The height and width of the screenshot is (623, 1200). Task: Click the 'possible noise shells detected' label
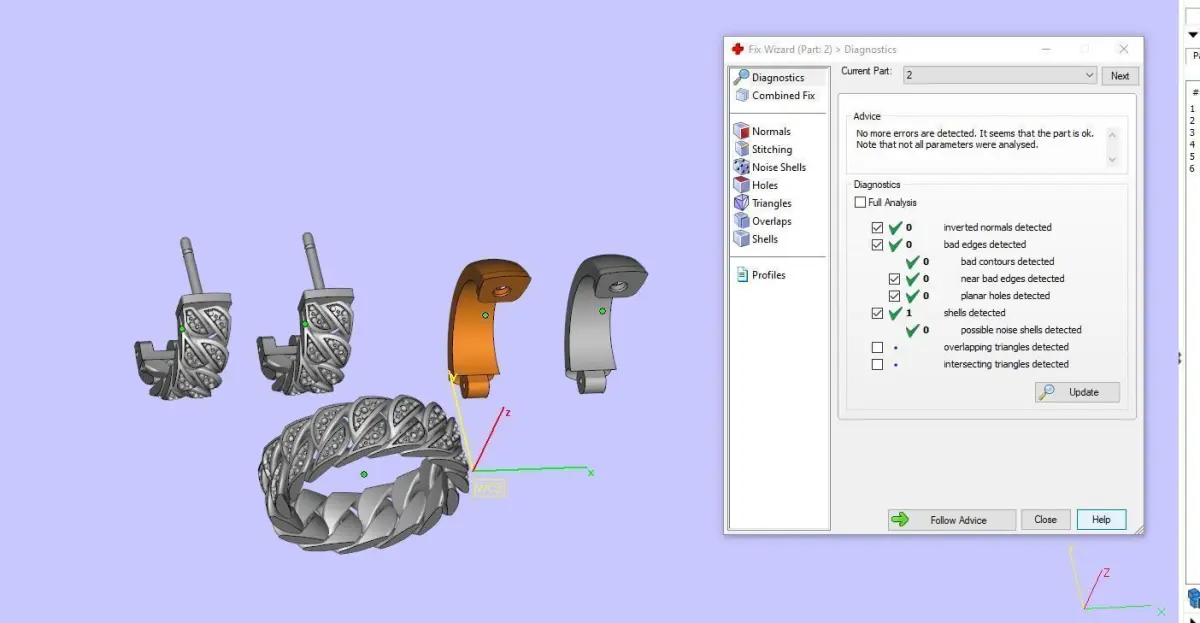point(1021,330)
